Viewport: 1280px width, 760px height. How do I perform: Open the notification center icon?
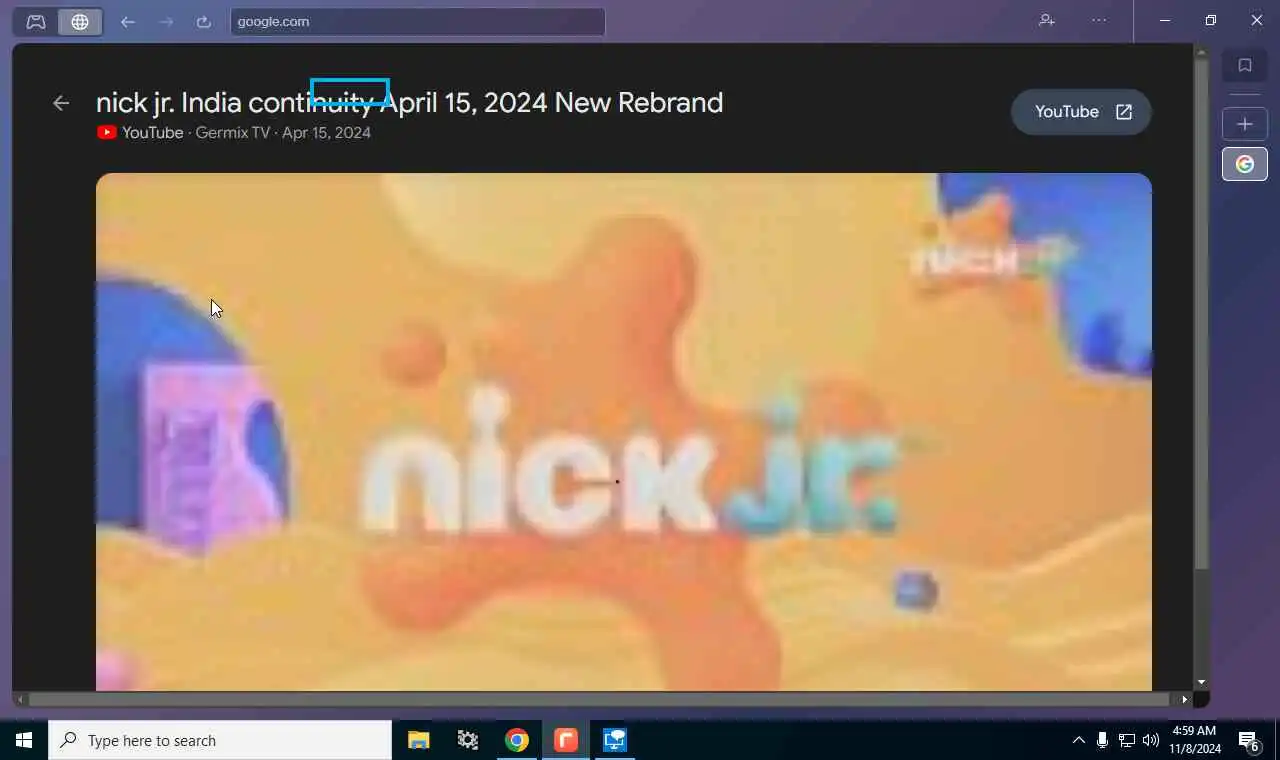1248,740
